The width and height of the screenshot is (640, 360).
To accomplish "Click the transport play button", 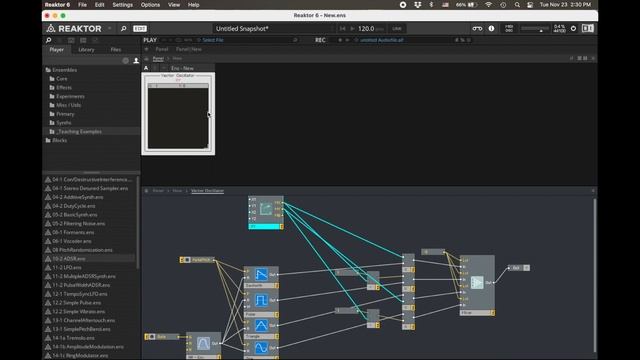I will (x=352, y=29).
